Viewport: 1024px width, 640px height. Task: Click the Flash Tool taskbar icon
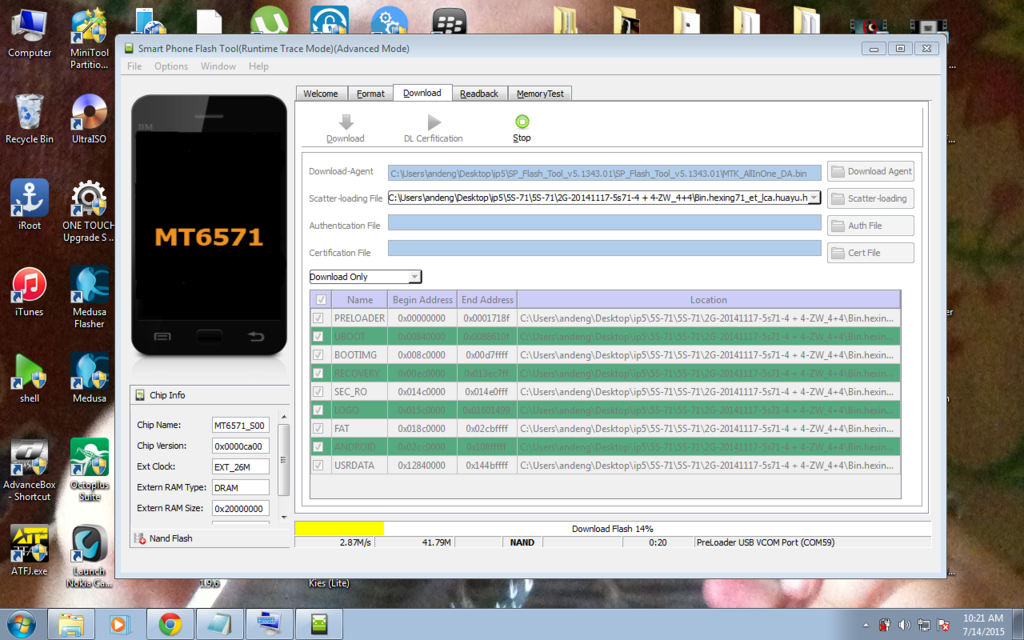(x=319, y=625)
